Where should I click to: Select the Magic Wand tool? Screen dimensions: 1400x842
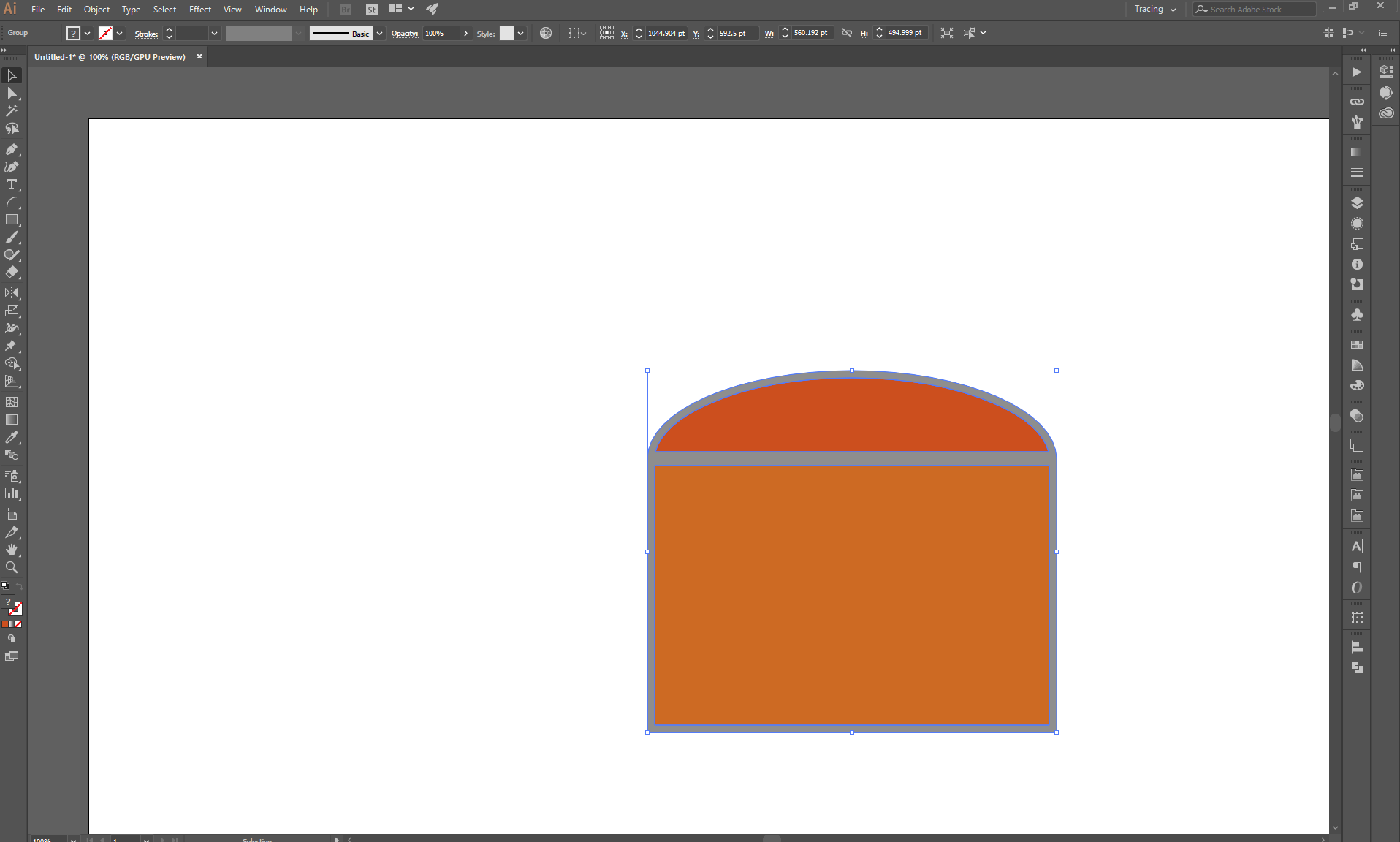click(12, 111)
